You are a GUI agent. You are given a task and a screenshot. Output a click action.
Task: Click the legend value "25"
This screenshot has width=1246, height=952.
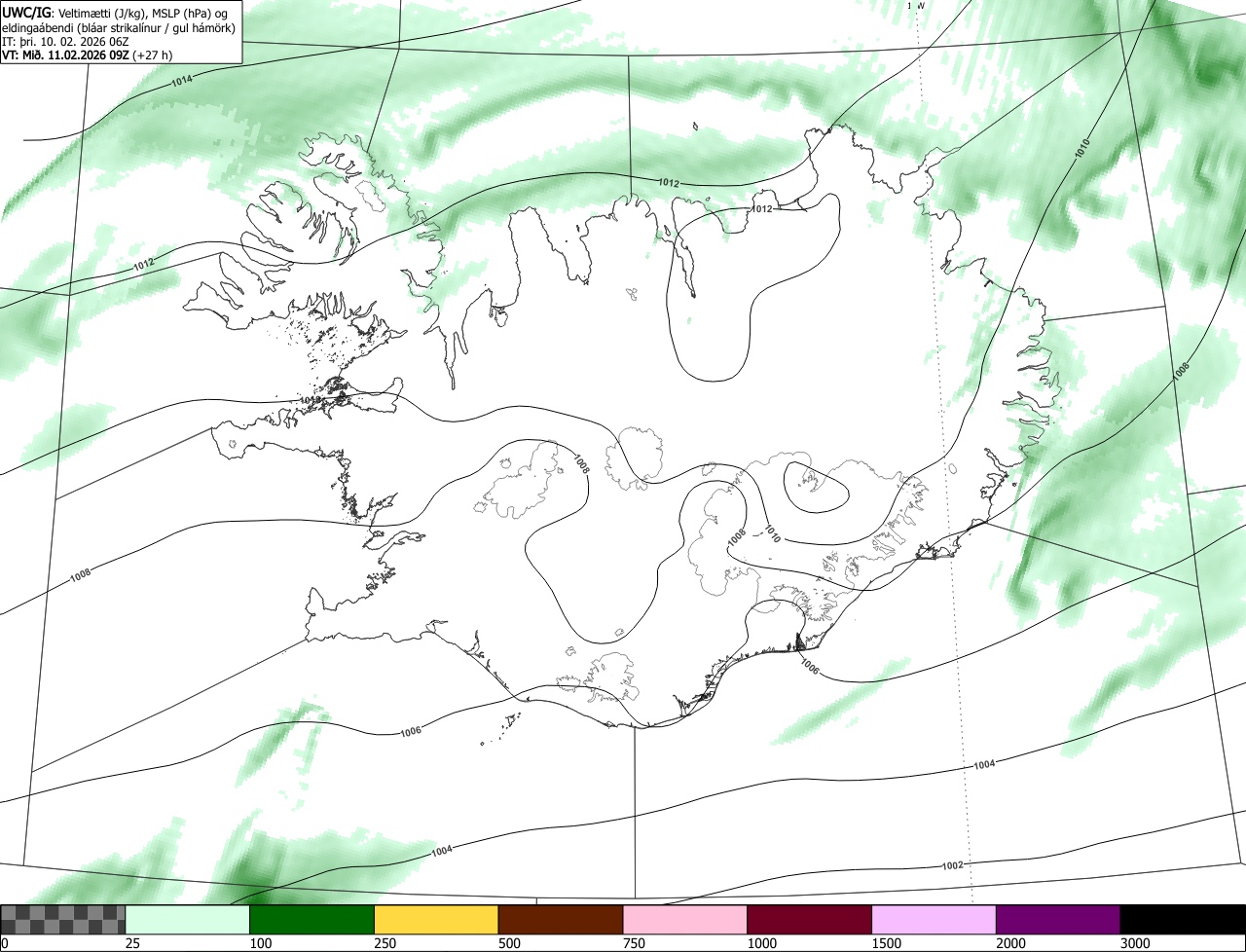coord(130,942)
